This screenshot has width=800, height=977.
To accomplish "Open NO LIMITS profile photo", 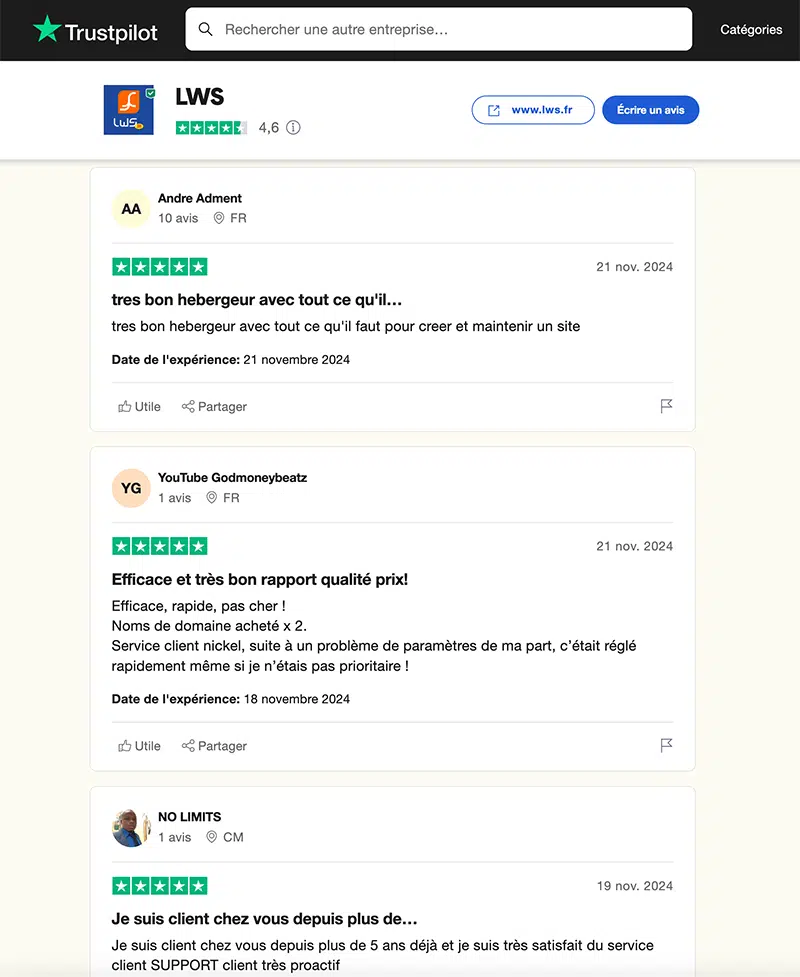I will (x=131, y=827).
